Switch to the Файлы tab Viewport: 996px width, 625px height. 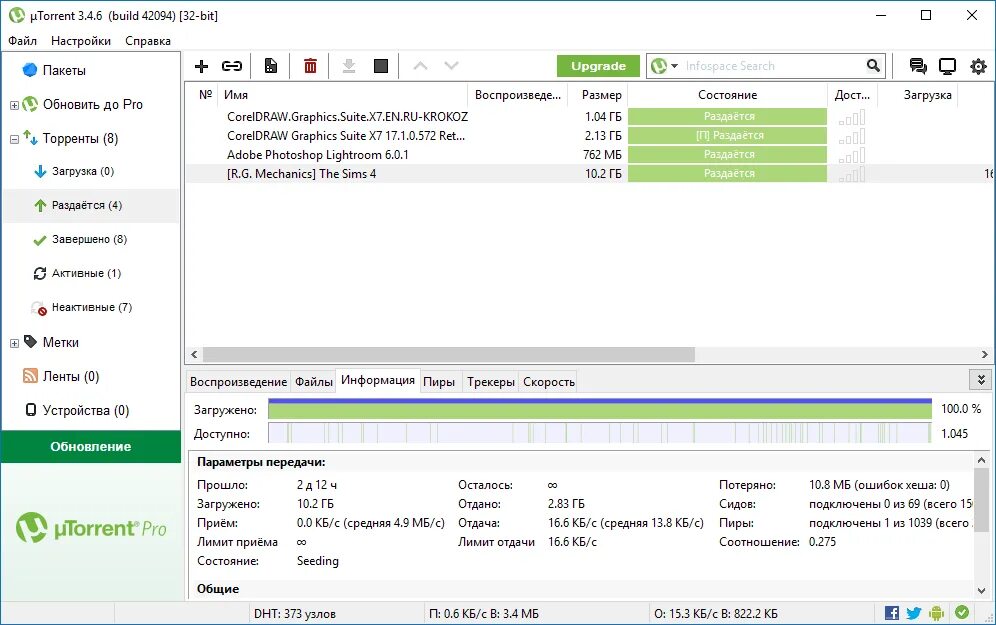tap(314, 382)
